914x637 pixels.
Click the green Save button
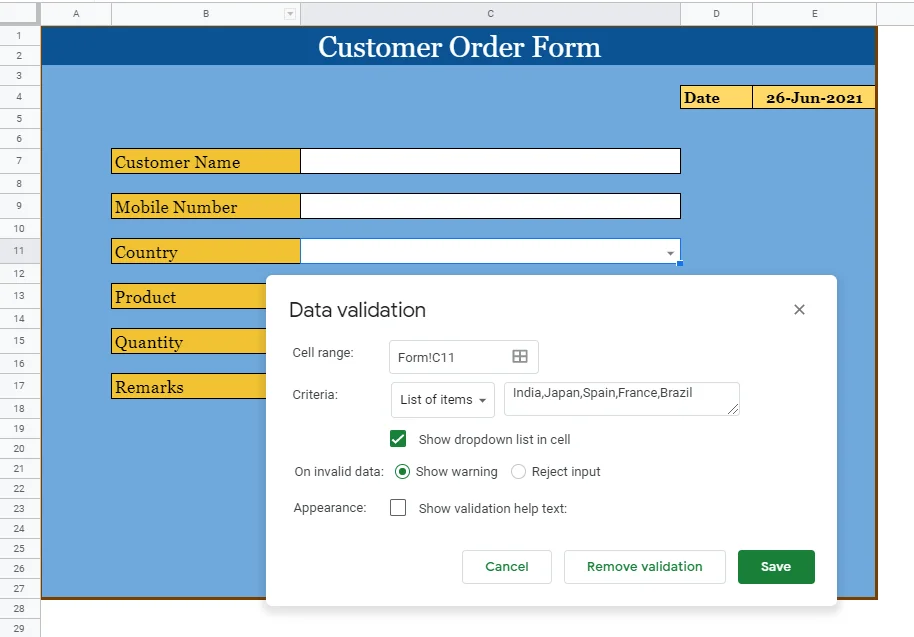point(776,566)
